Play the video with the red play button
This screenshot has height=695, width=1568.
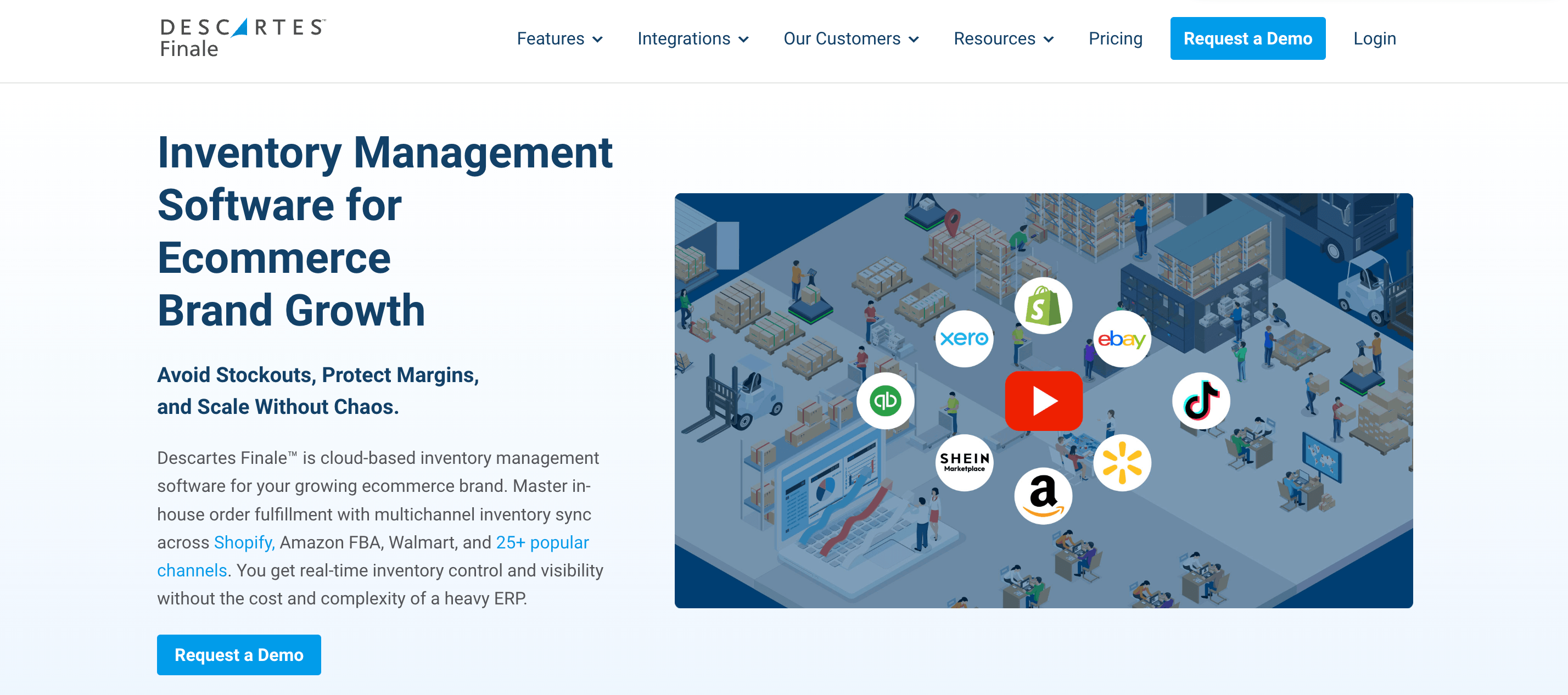(x=1043, y=401)
